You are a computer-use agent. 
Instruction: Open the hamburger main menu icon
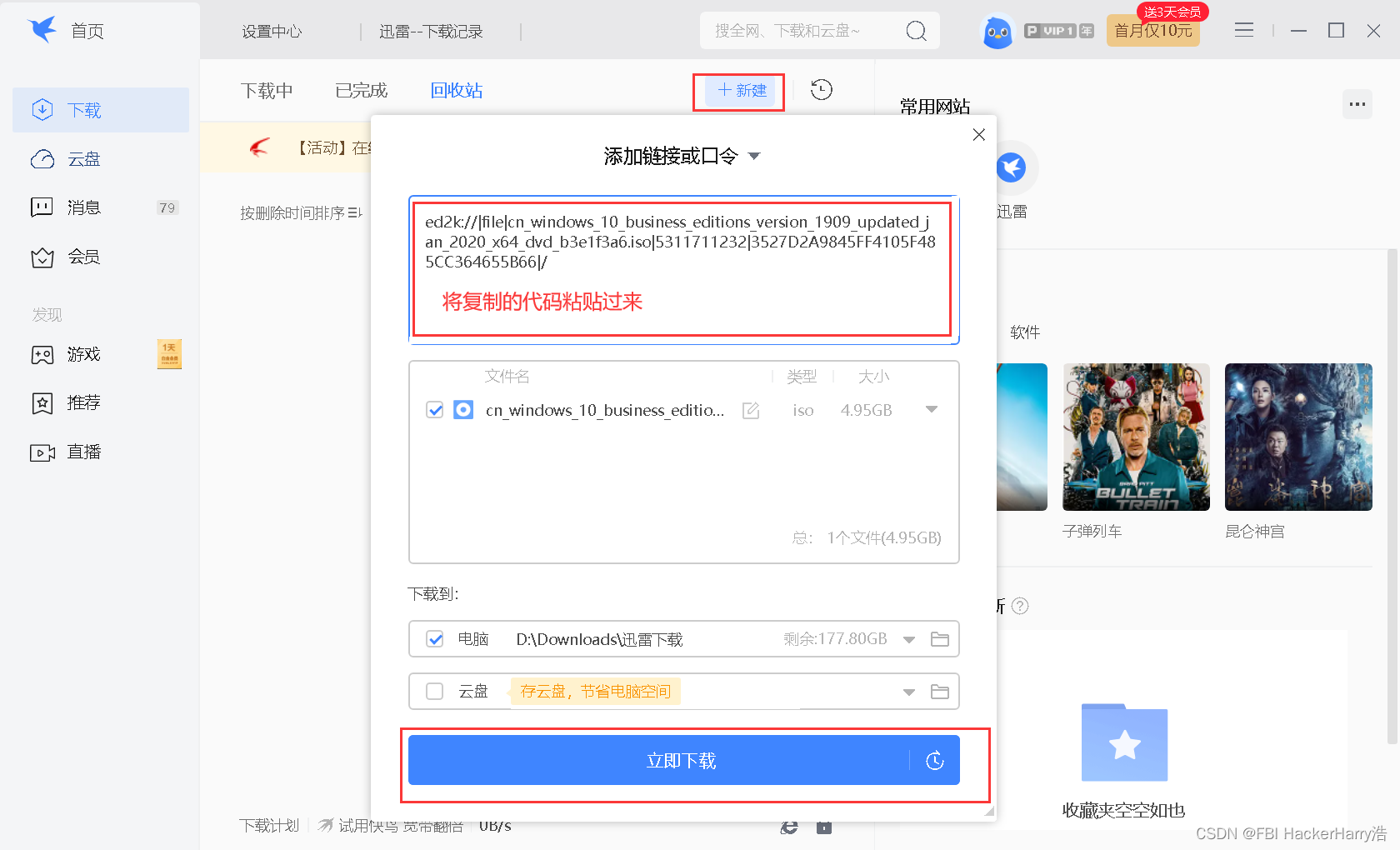1244,31
